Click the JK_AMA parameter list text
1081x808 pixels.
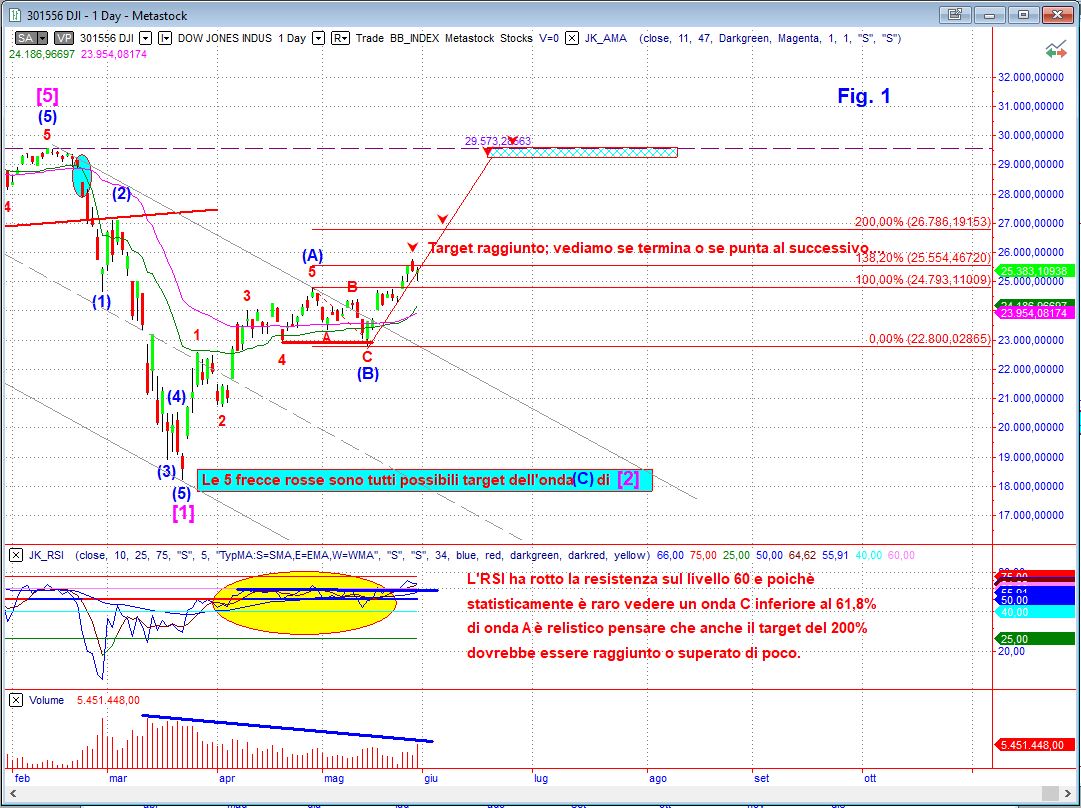pos(770,39)
